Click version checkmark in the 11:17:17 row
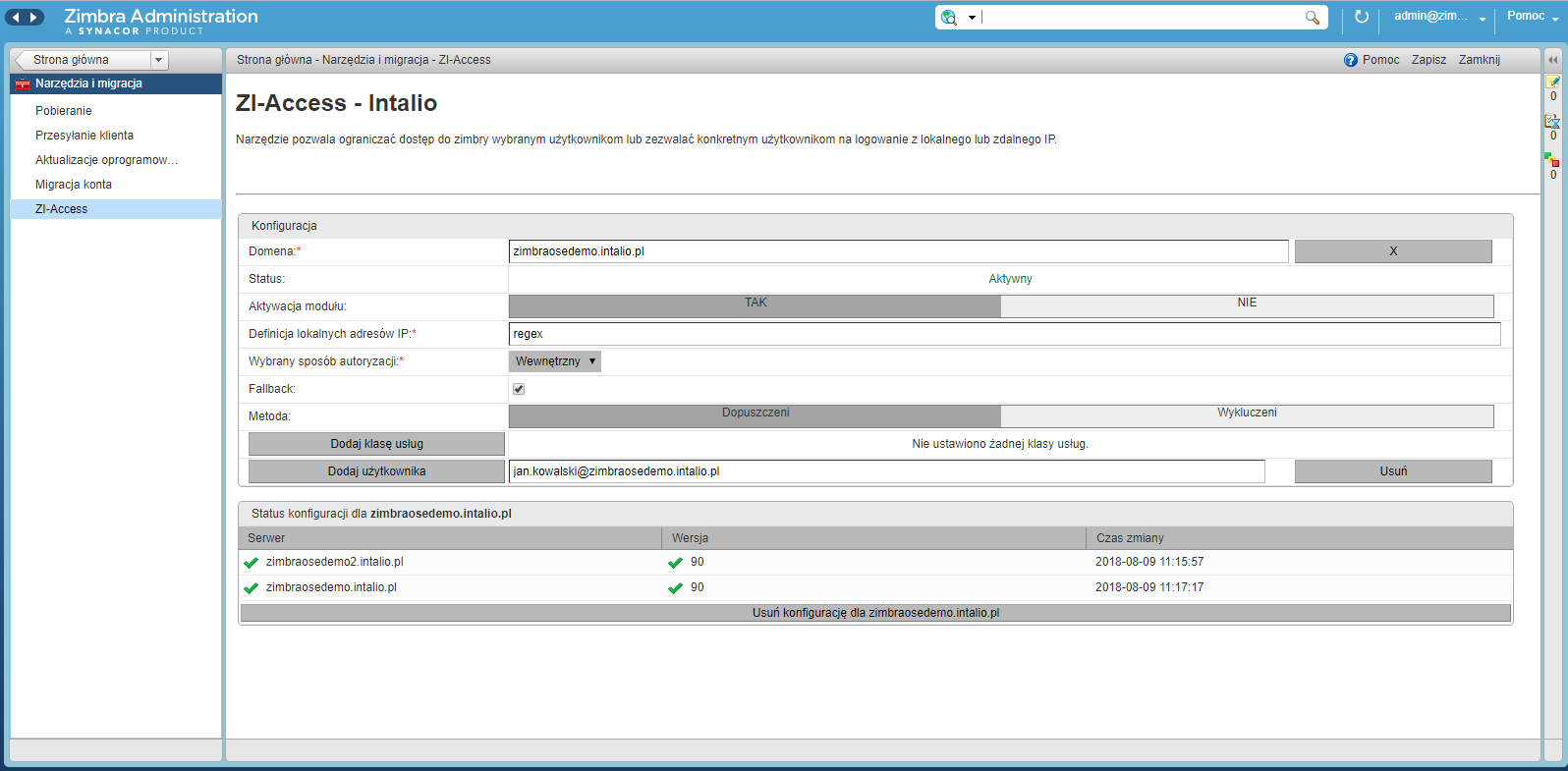This screenshot has height=771, width=1568. coord(675,588)
